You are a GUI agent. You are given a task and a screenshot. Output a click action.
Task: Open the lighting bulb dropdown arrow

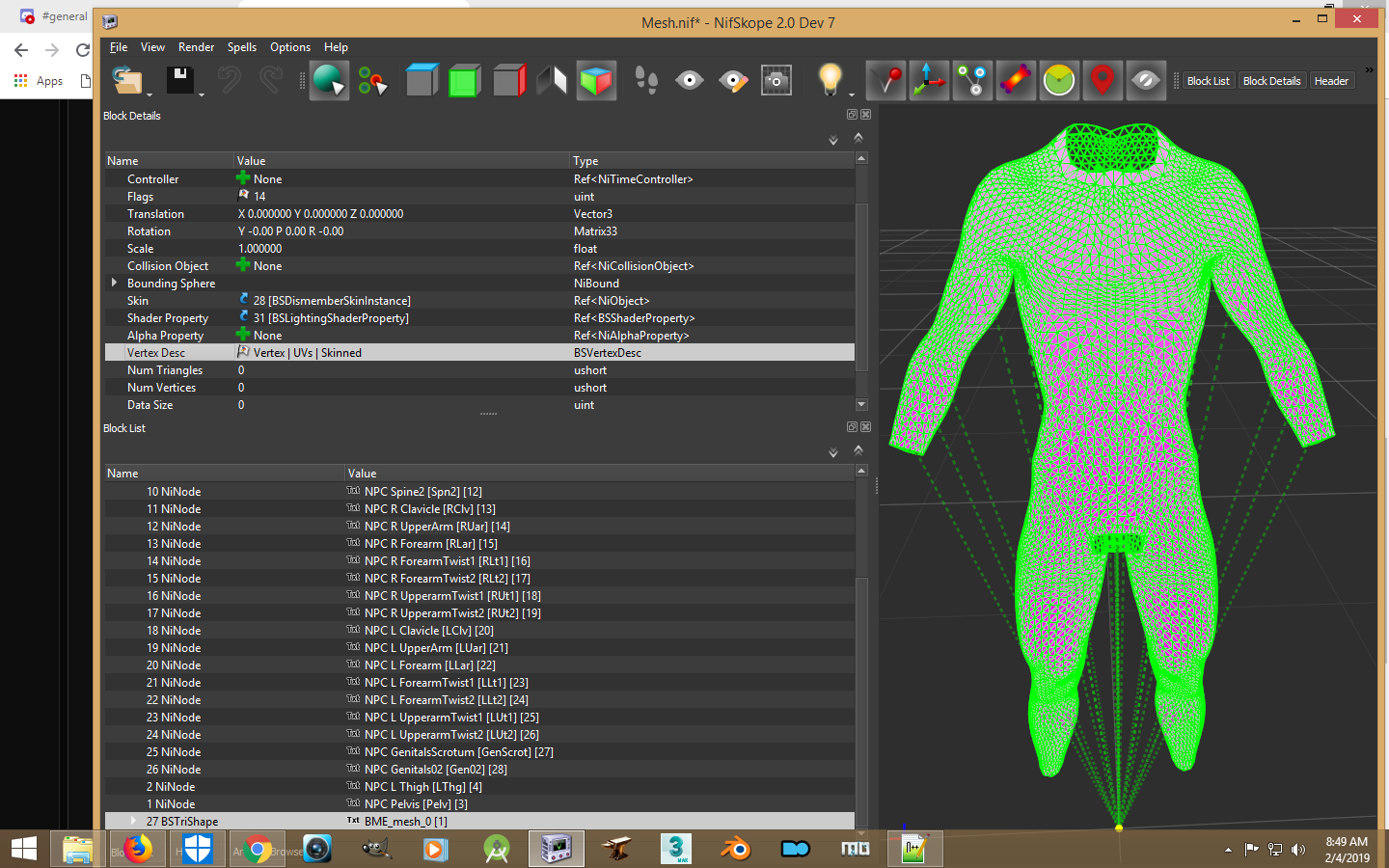click(x=852, y=94)
